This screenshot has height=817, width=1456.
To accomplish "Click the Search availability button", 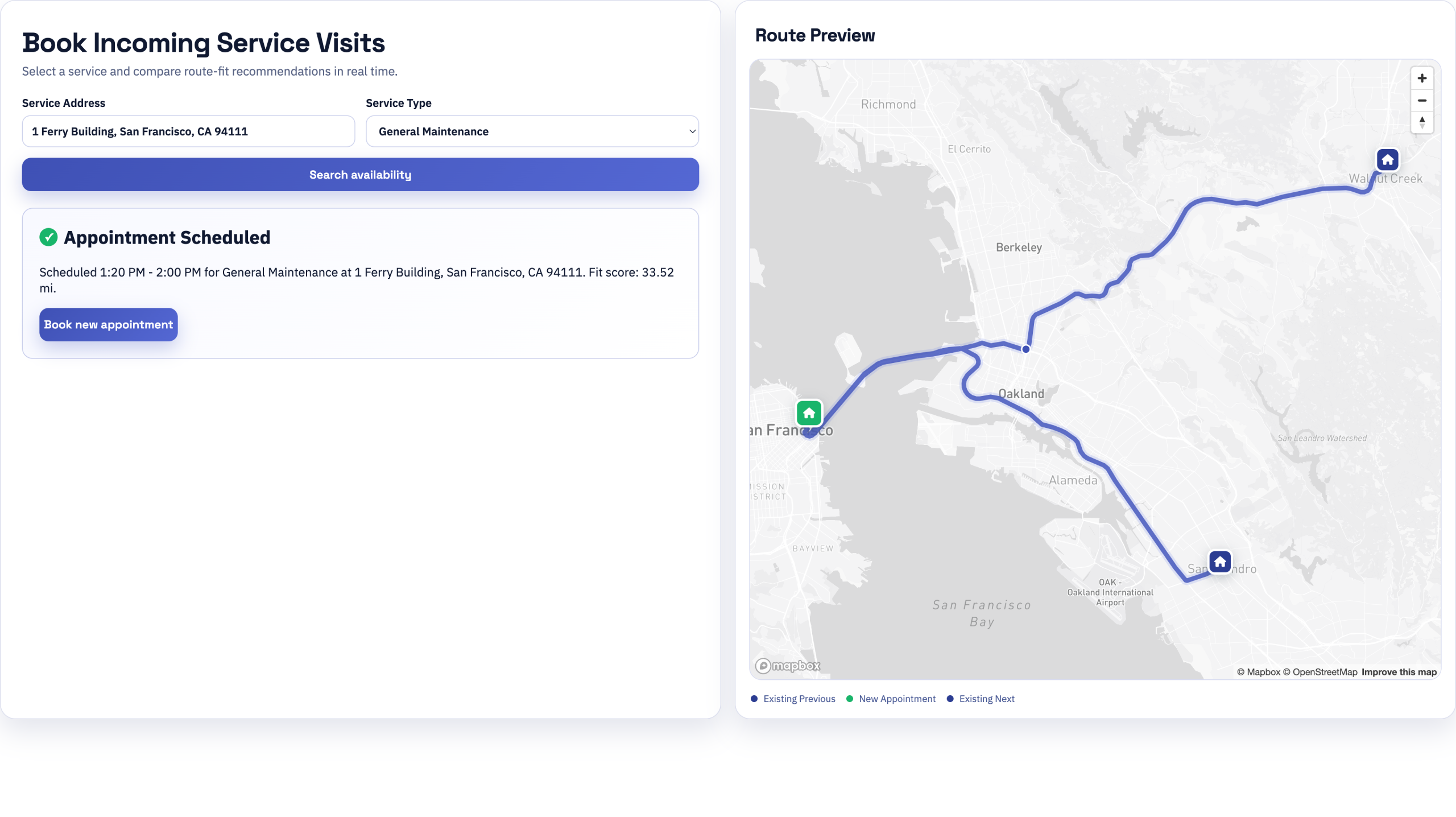I will pos(360,174).
